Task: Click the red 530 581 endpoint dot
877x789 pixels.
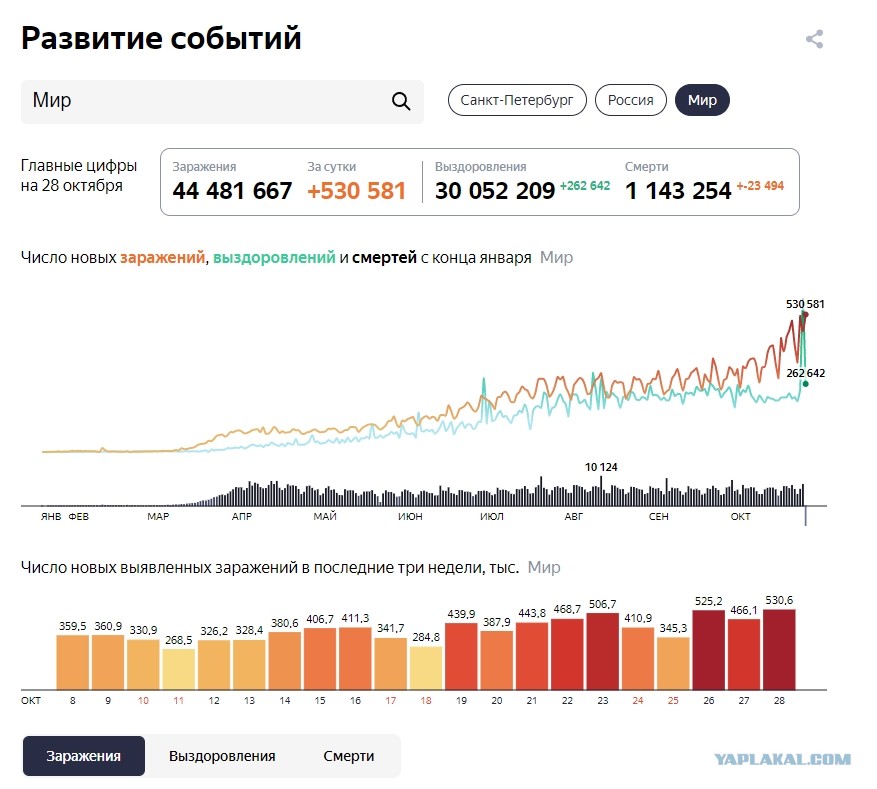Action: point(805,314)
